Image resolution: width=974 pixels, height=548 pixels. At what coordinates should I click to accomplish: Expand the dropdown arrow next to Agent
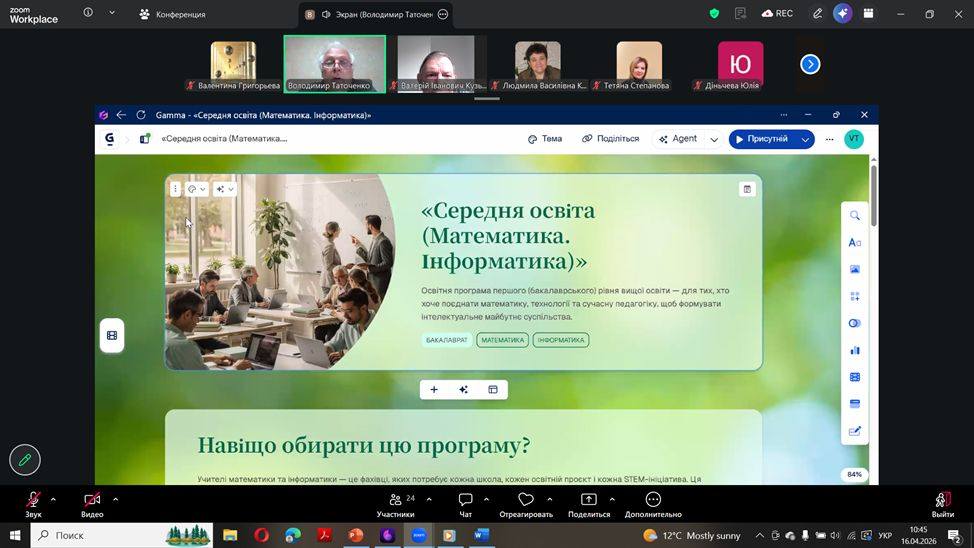coord(714,140)
